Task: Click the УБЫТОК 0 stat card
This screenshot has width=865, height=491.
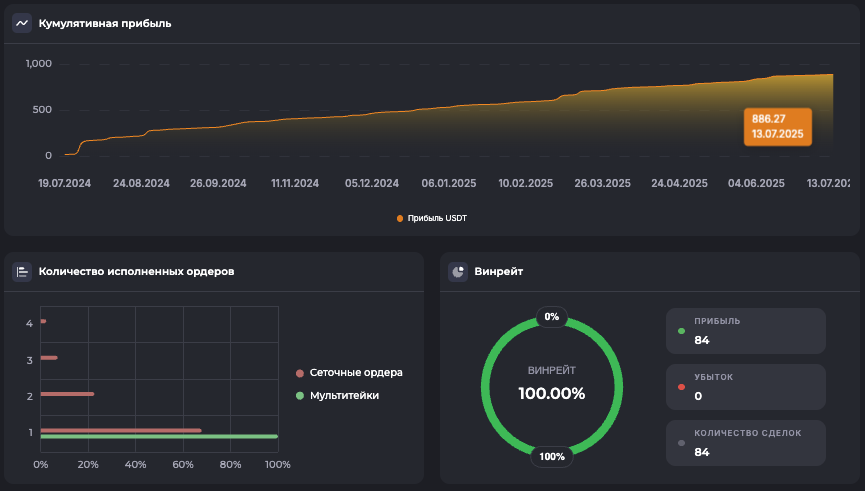Action: (x=746, y=387)
